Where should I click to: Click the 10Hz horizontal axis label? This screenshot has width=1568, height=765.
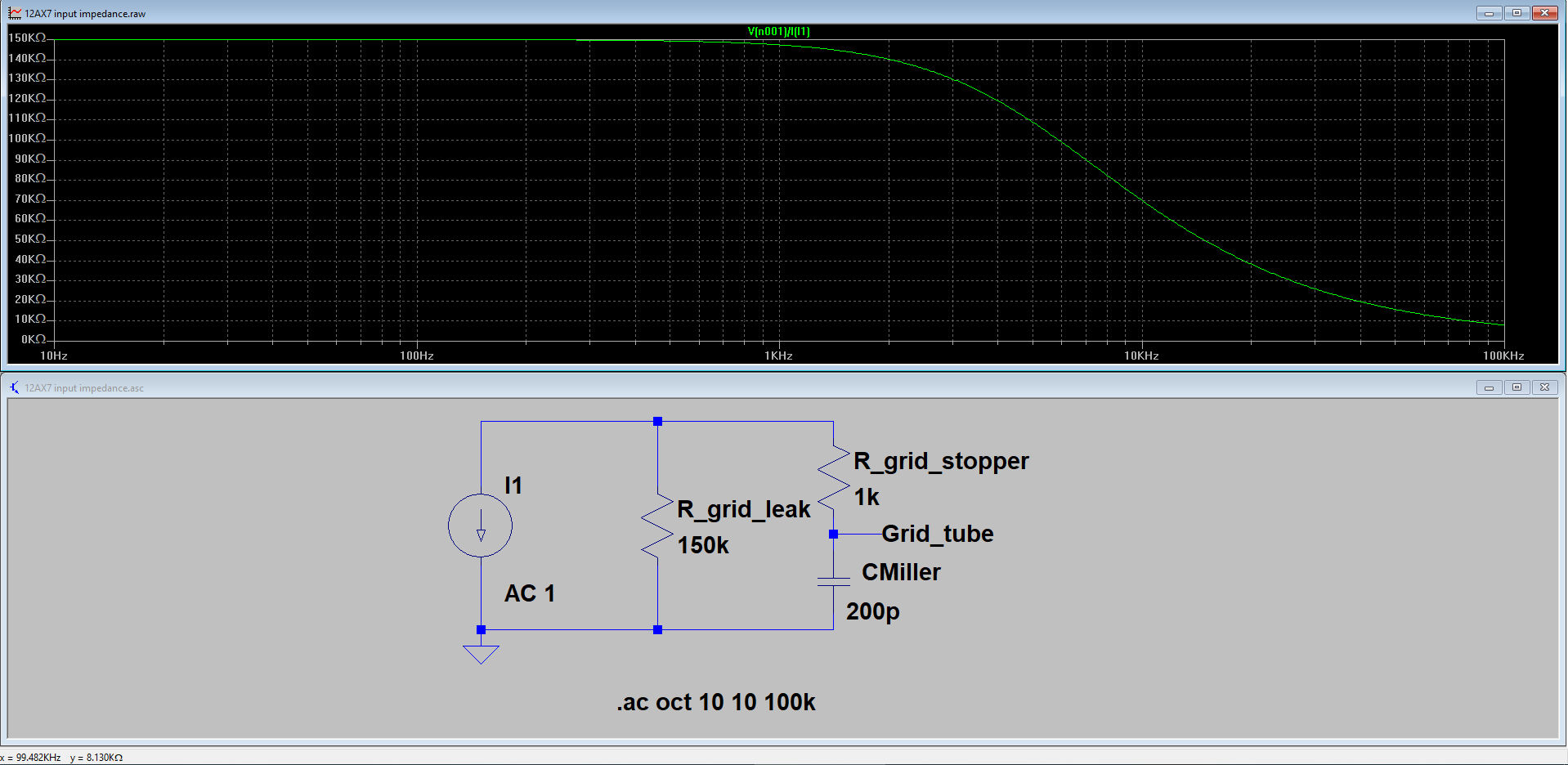54,356
